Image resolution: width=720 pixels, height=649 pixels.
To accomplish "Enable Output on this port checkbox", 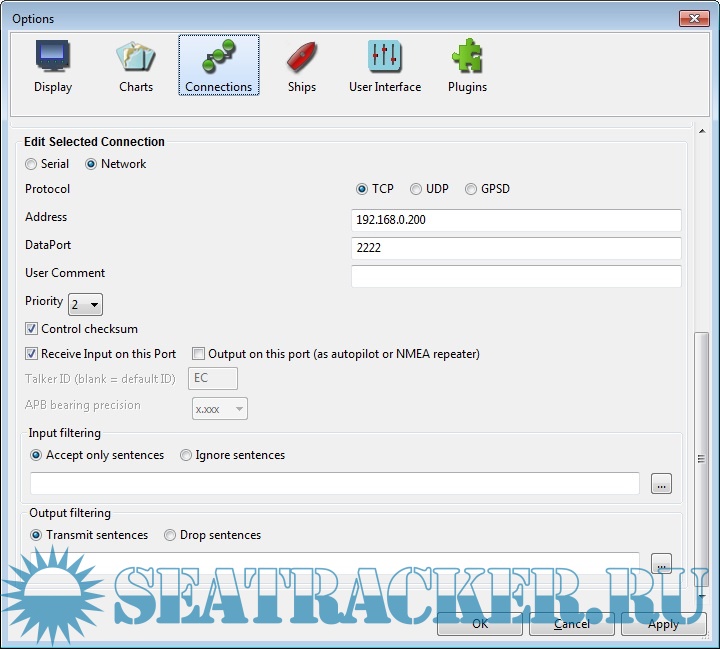I will click(199, 354).
